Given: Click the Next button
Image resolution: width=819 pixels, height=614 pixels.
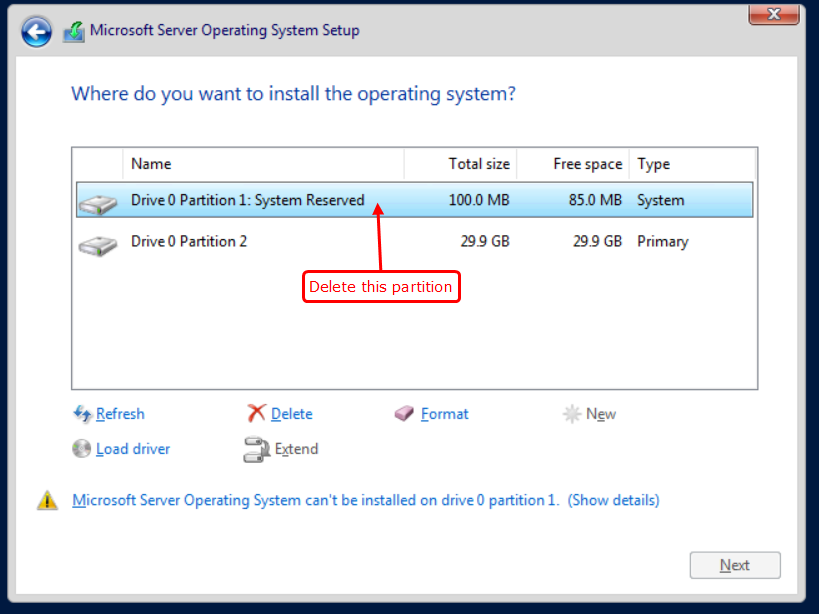Looking at the screenshot, I should 735,565.
